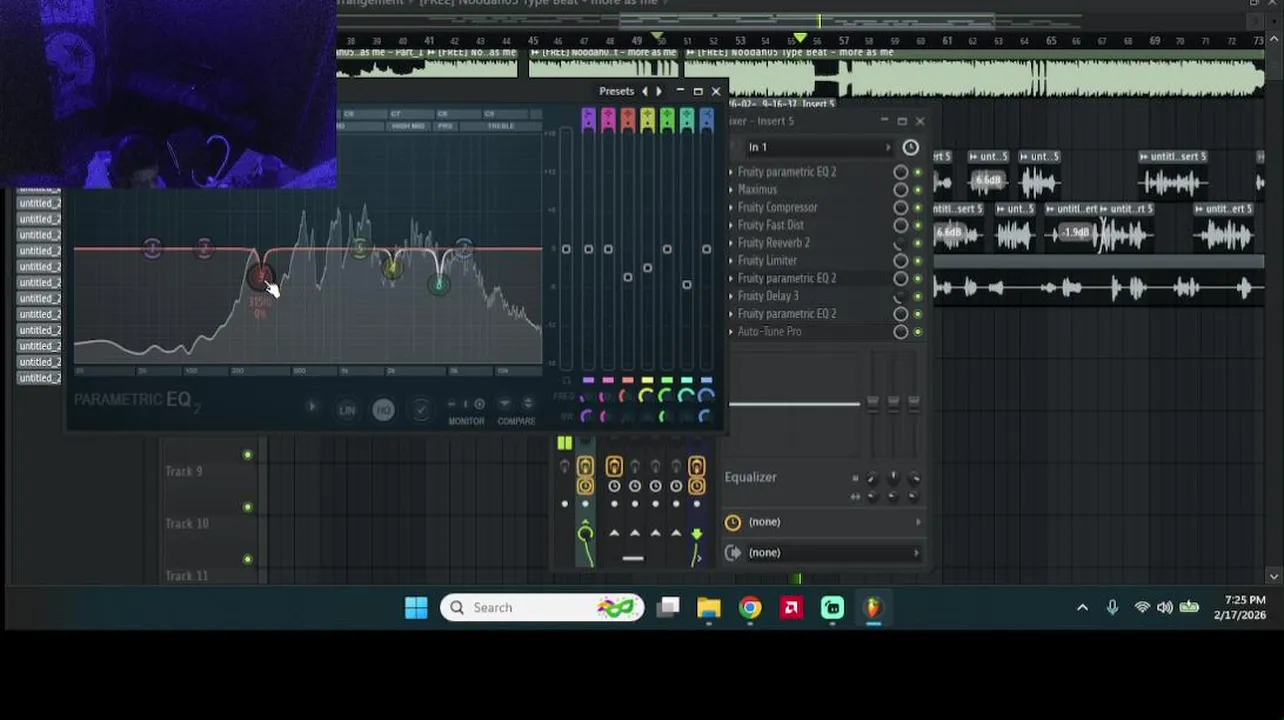Viewport: 1284px width, 720px height.
Task: Open Auto-Tune Pro effect slot
Action: tap(769, 332)
